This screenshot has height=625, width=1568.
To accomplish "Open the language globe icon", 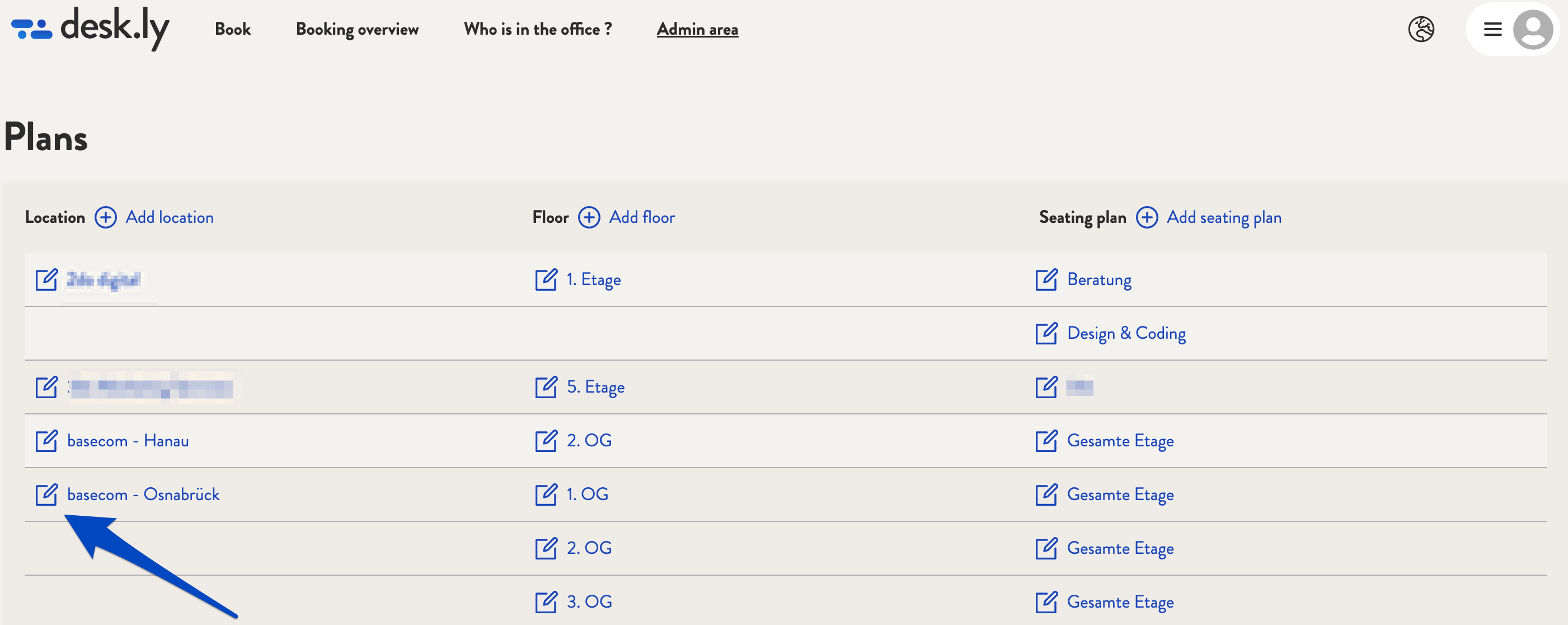I will 1421,29.
